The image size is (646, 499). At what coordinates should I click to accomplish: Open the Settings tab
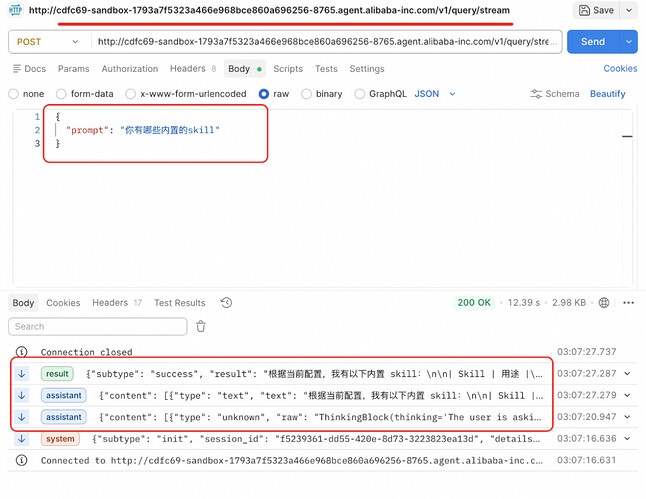367,69
